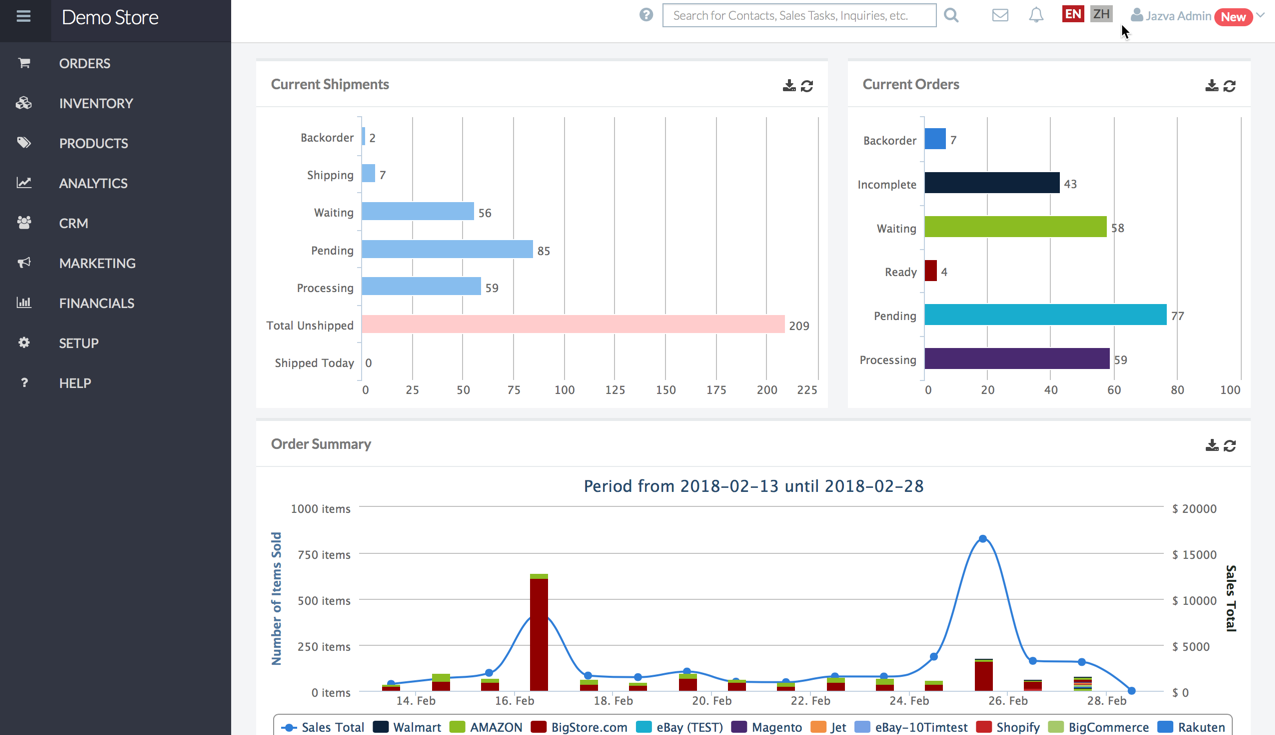Expand the Inventory sidebar section
The image size is (1275, 735).
(96, 103)
